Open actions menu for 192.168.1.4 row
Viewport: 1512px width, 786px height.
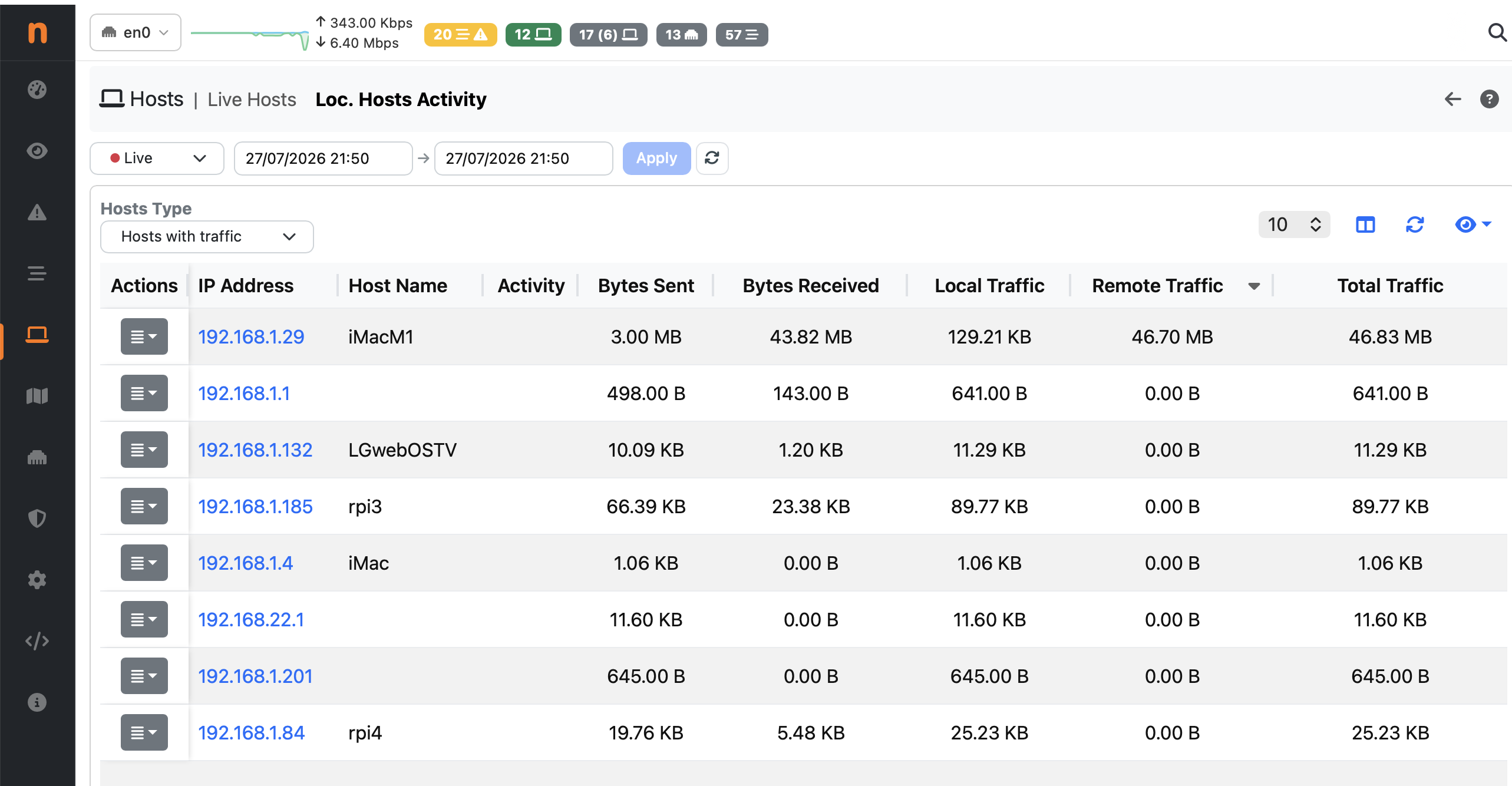(x=144, y=563)
